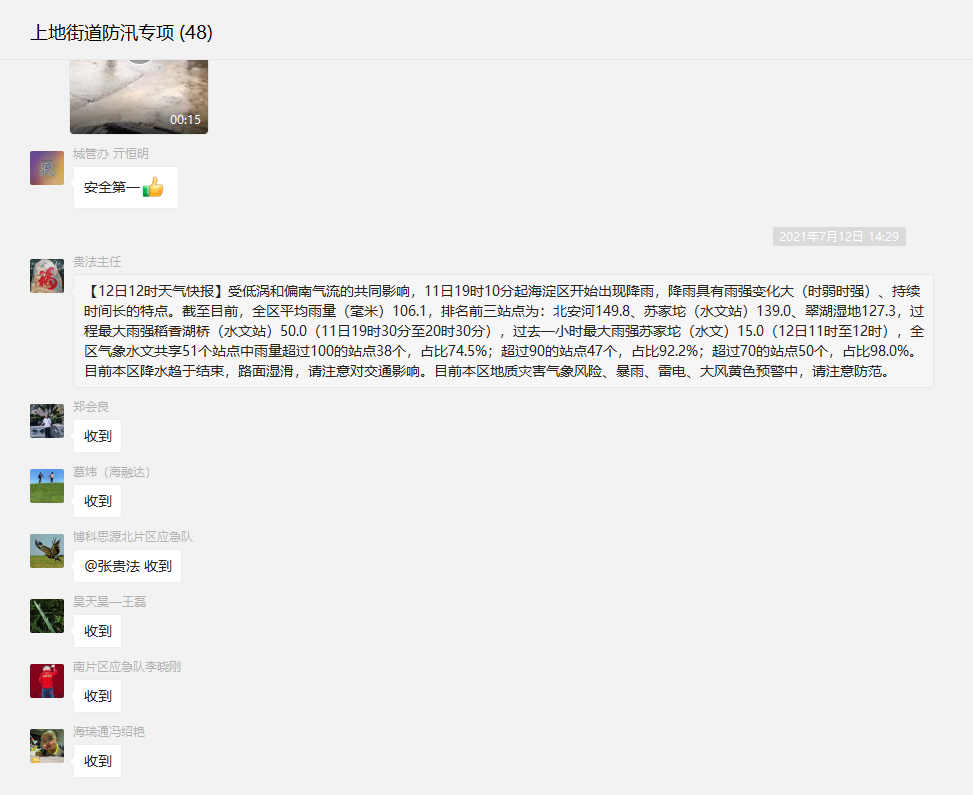Click the eagle avatar of 博科思源北片区应急队
Viewport: 973px width, 795px height.
(x=47, y=551)
